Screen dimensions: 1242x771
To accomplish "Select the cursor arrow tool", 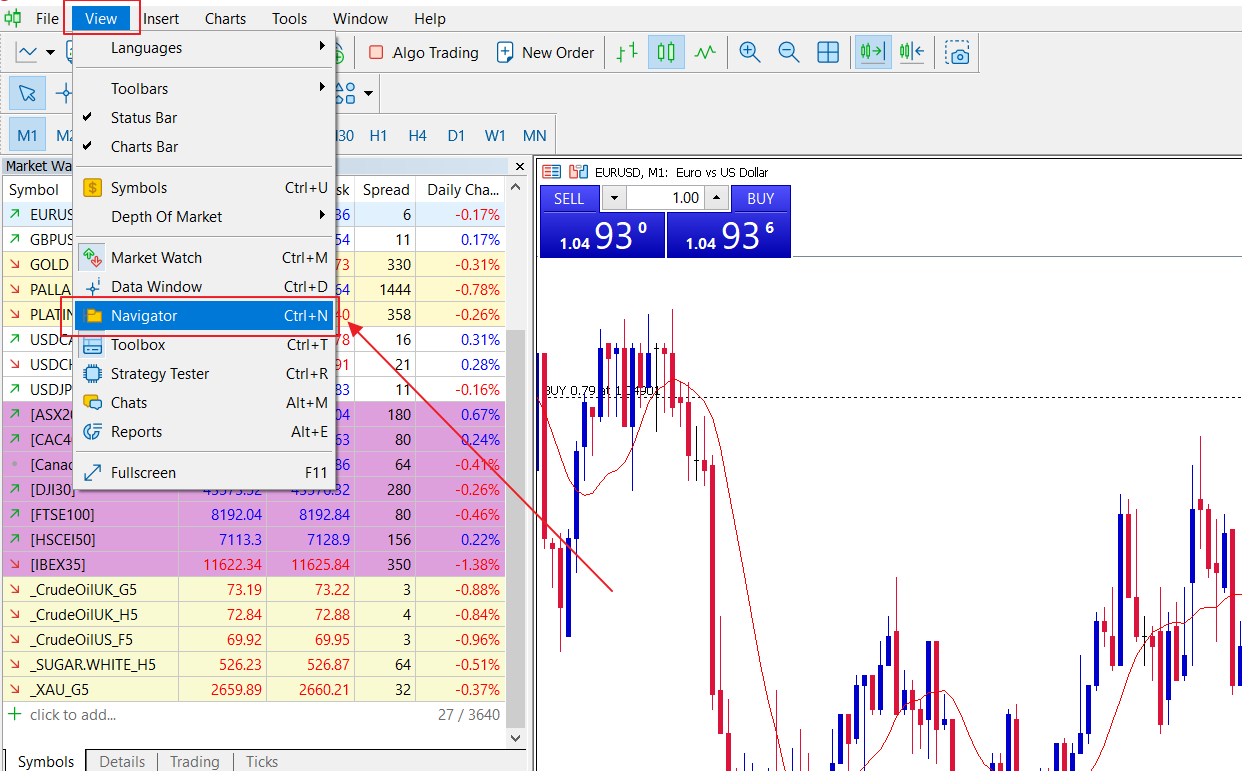I will point(27,94).
